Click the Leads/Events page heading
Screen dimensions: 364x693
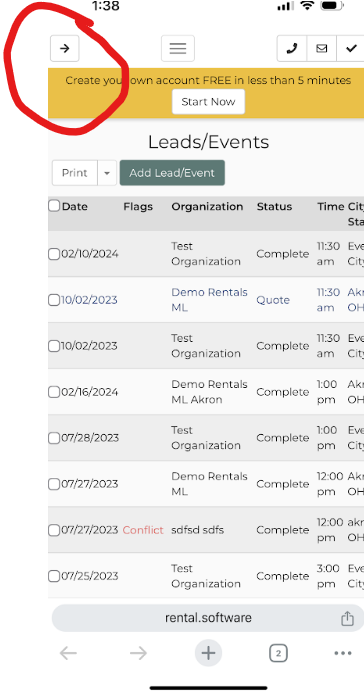click(x=208, y=142)
